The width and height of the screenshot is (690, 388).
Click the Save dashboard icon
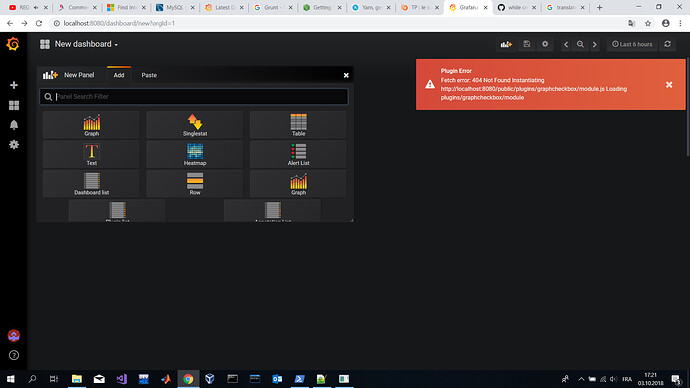pos(526,44)
